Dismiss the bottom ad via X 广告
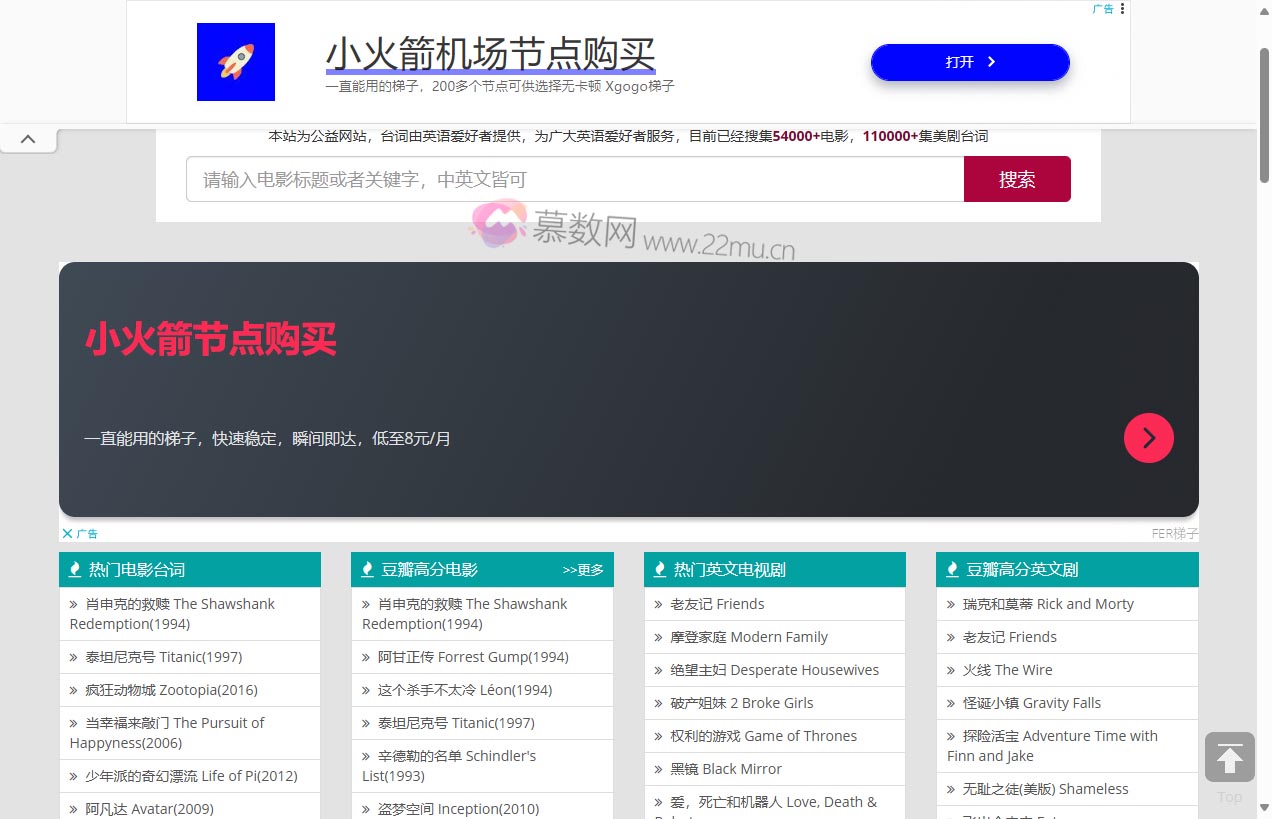1272x819 pixels. tap(67, 533)
